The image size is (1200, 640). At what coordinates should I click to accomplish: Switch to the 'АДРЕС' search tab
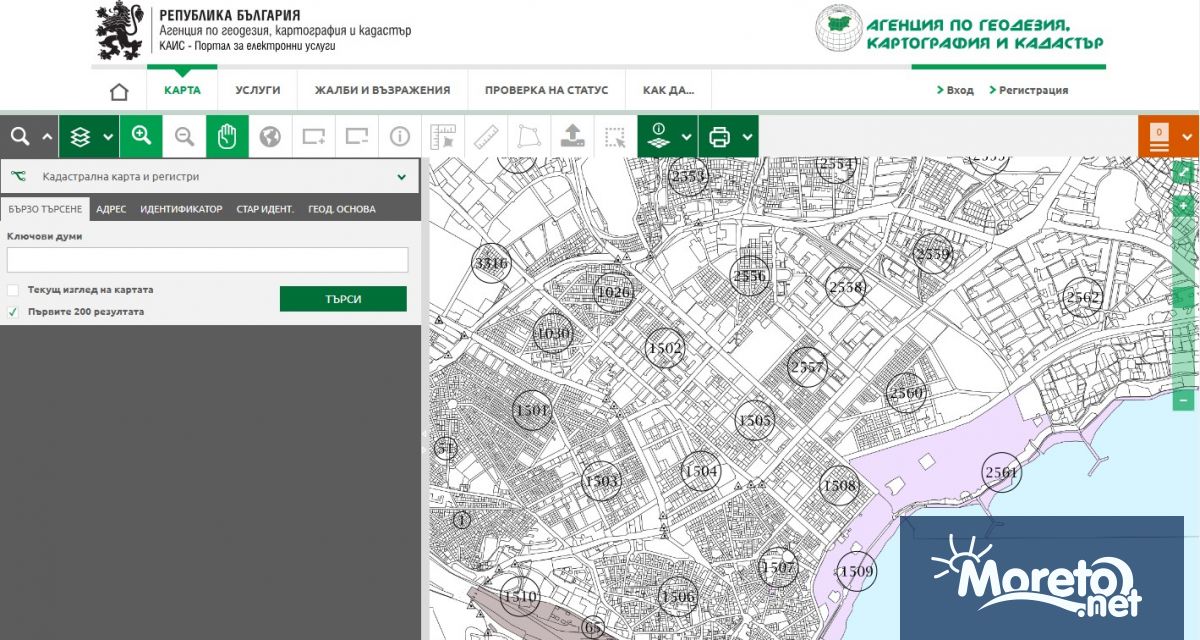(111, 209)
